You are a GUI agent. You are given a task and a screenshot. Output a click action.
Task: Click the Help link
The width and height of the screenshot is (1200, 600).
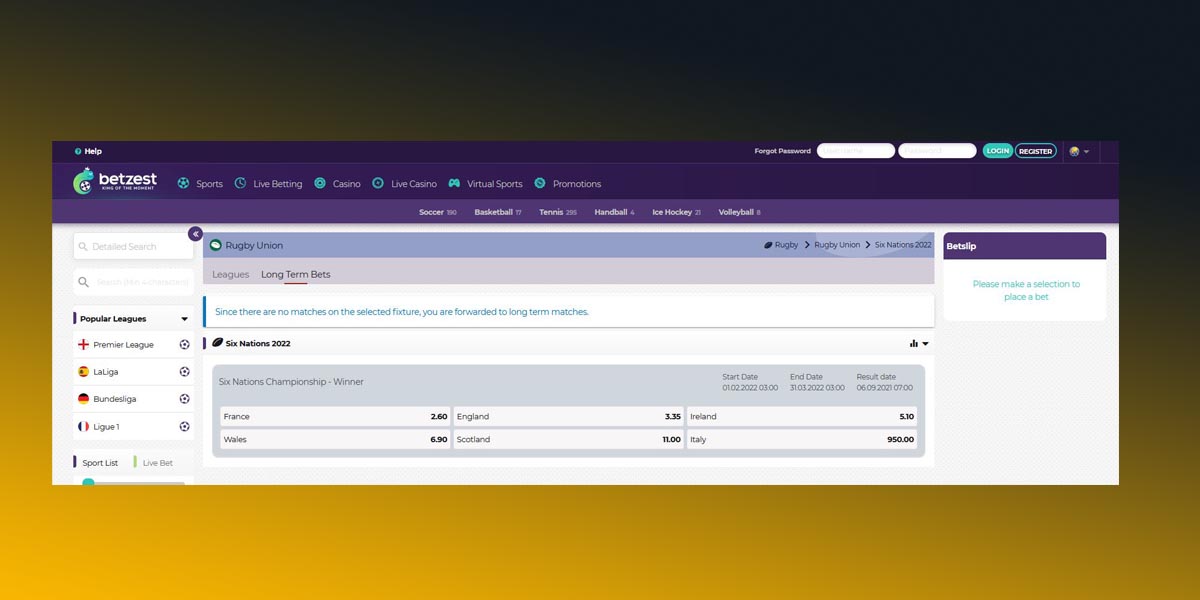(93, 151)
